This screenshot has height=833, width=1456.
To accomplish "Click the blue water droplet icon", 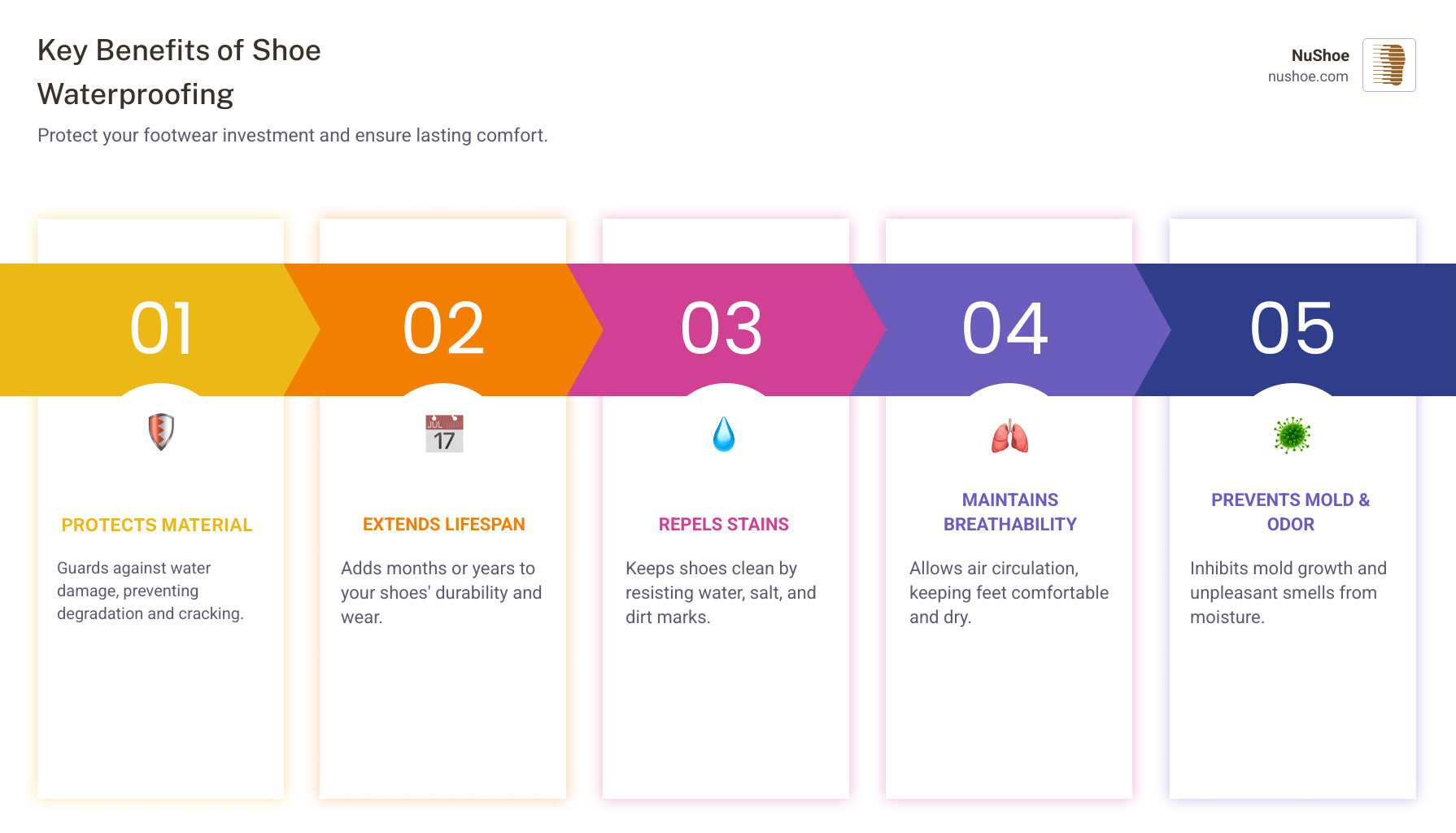I will [x=723, y=434].
